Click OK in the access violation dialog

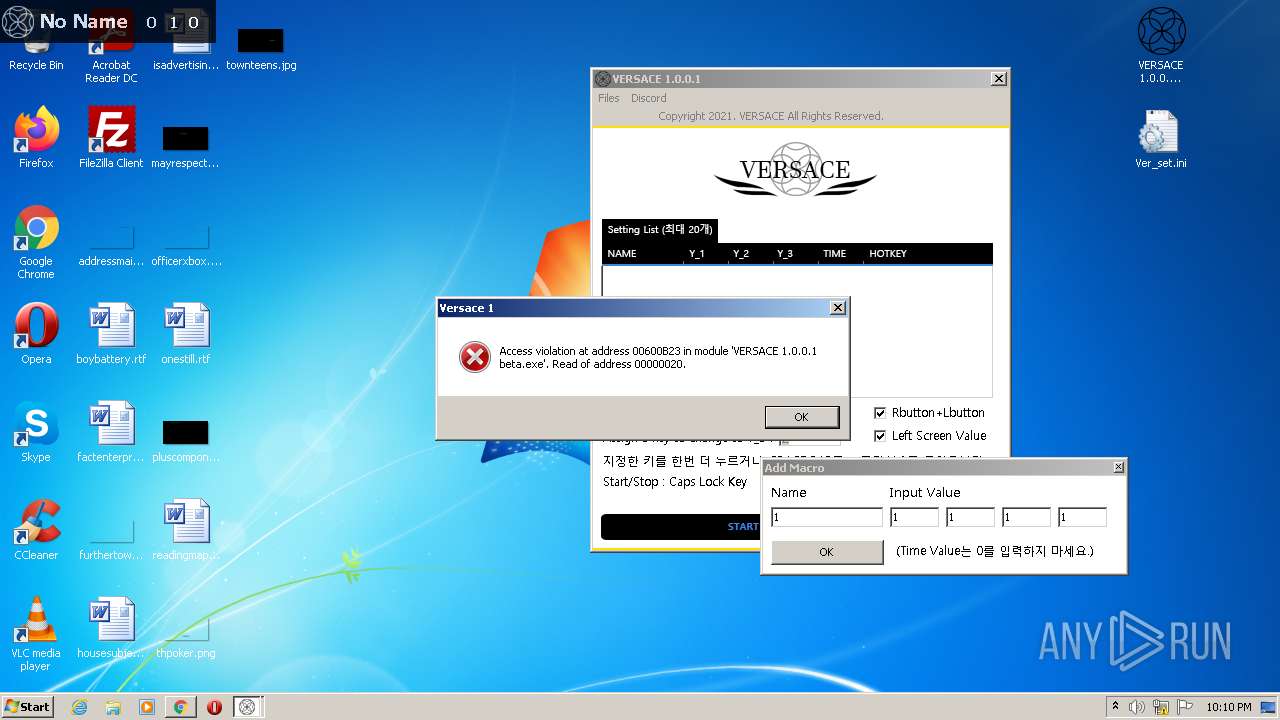(801, 417)
